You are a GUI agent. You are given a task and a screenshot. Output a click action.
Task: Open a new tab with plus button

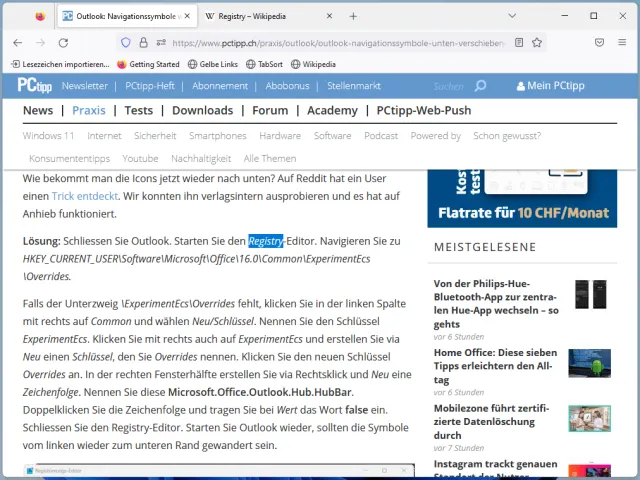pos(353,16)
